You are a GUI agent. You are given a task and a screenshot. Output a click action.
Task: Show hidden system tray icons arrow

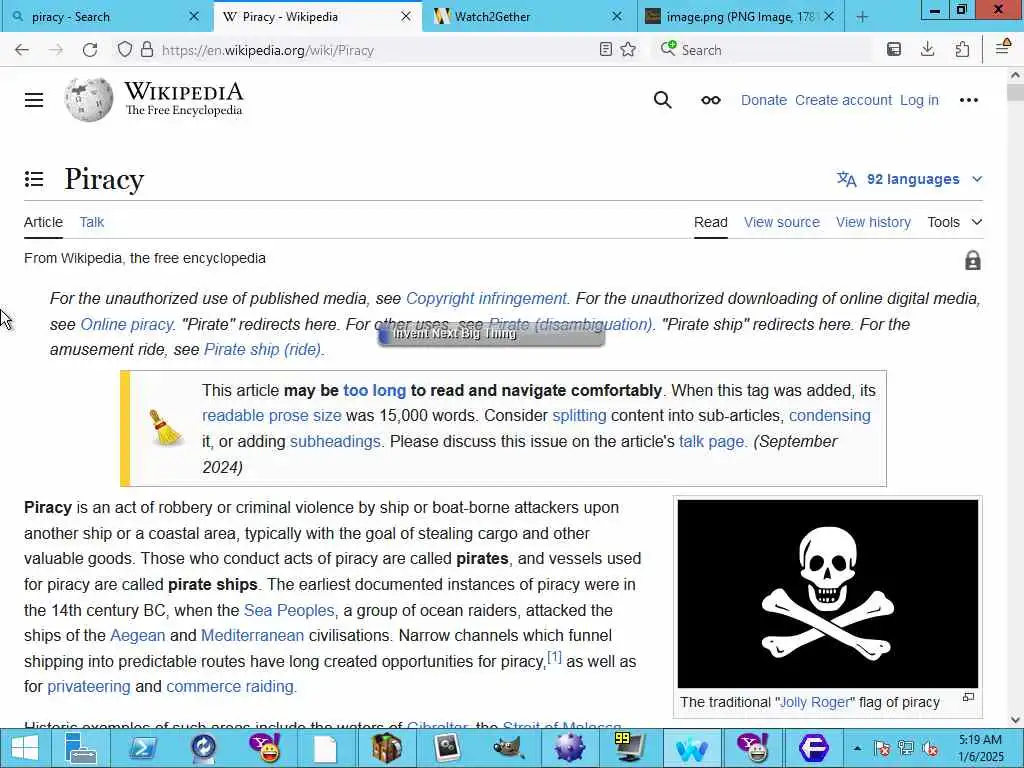pyautogui.click(x=857, y=748)
